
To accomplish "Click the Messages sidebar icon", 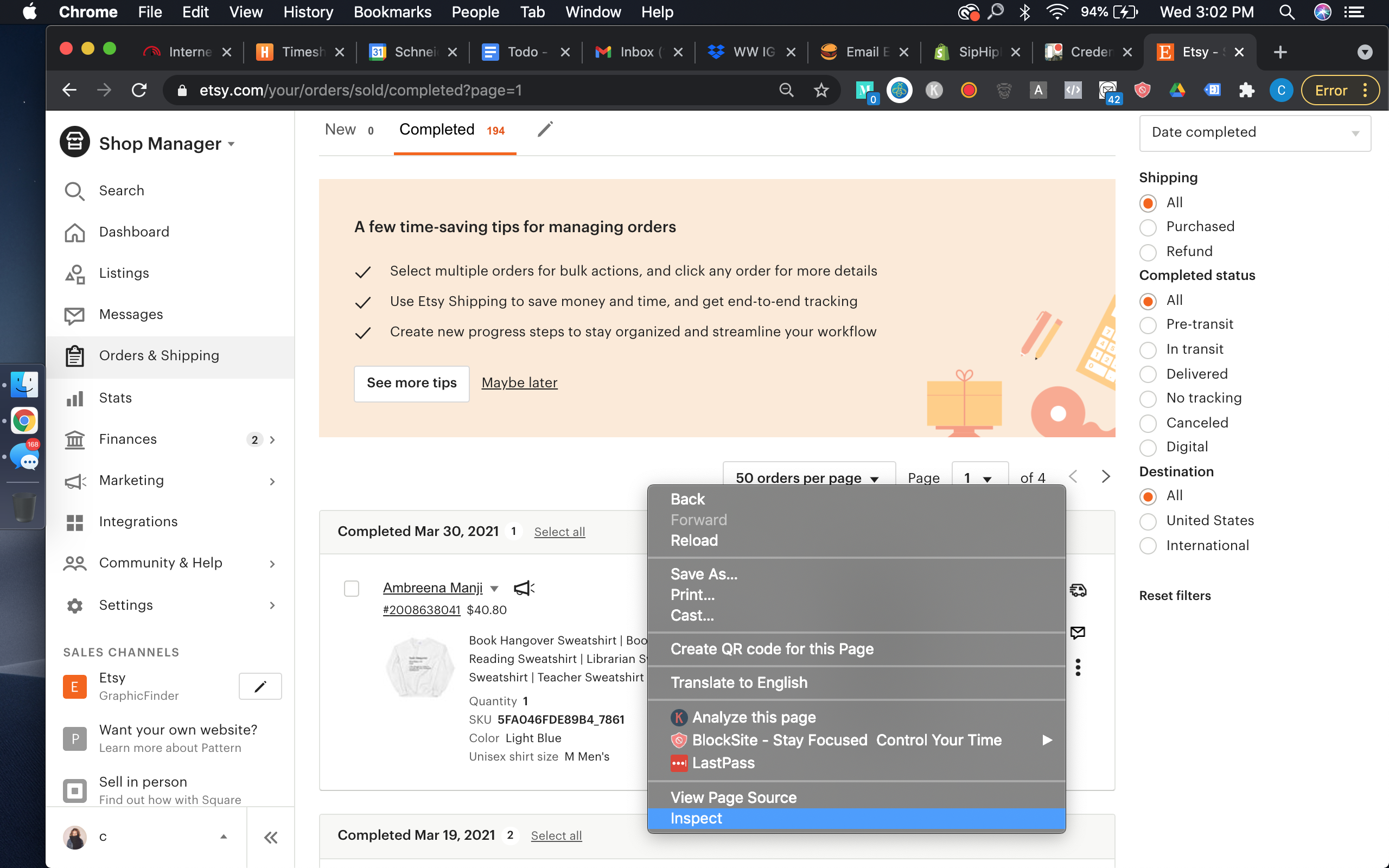I will coord(74,314).
